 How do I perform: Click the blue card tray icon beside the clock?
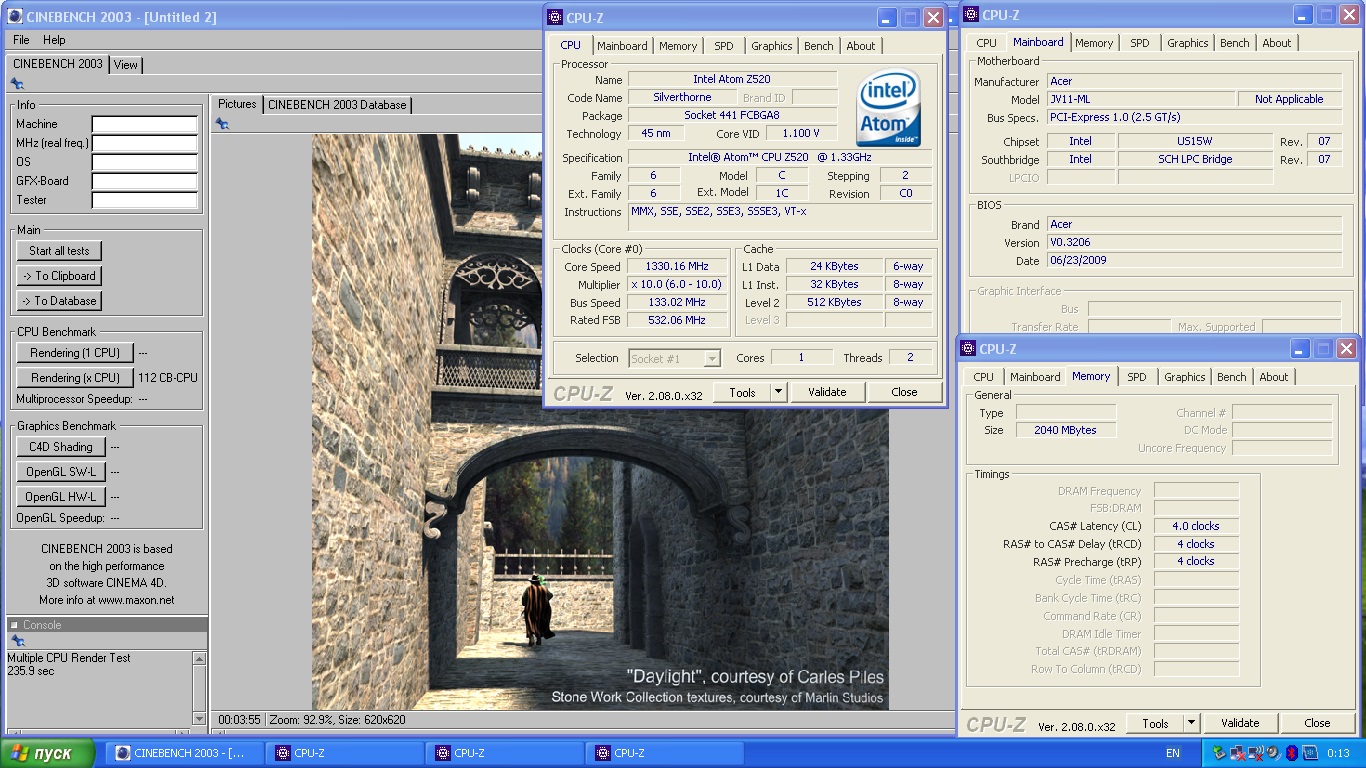pos(1310,753)
